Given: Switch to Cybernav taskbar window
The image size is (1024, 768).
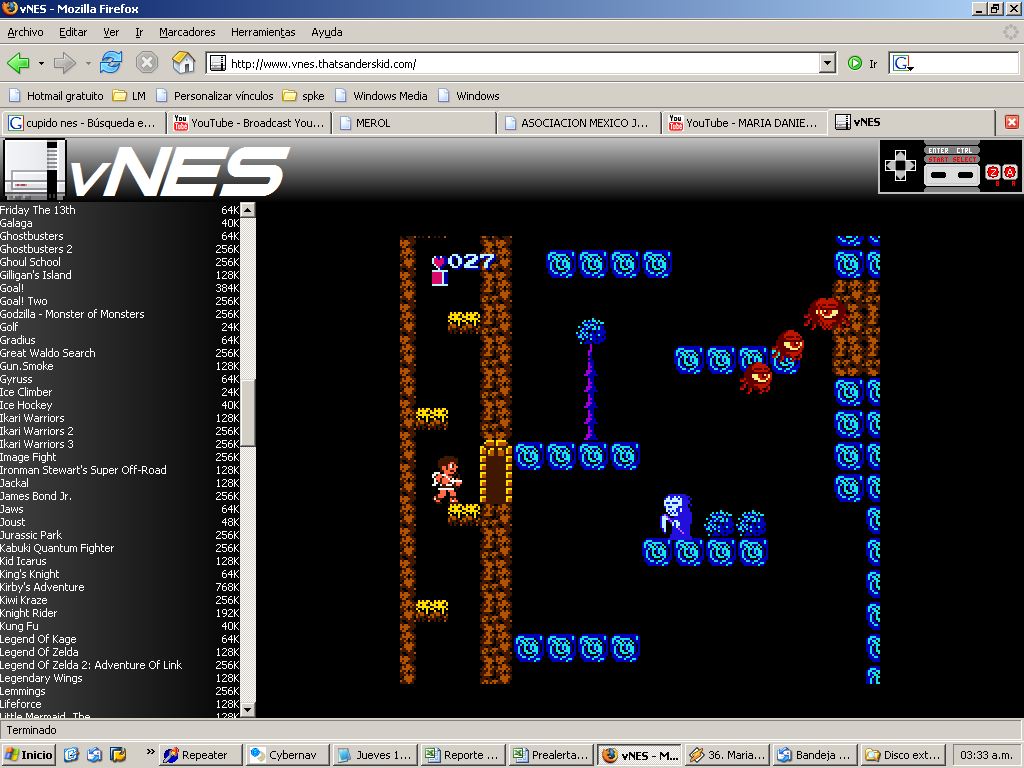Looking at the screenshot, I should 287,755.
